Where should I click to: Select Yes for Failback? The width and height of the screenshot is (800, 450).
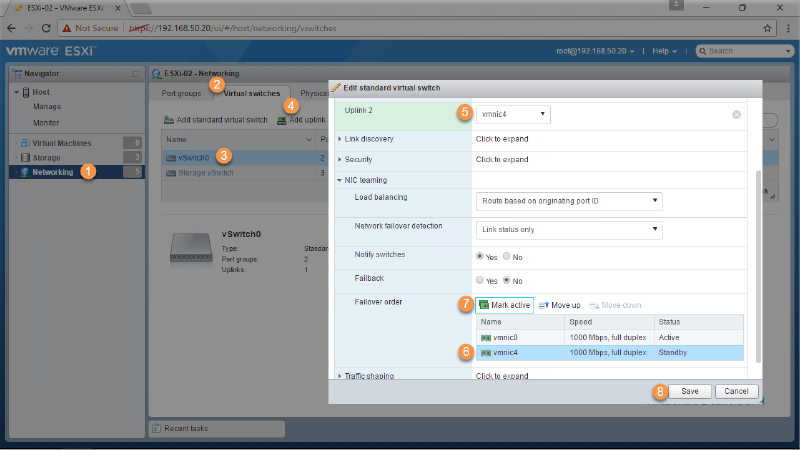(480, 280)
